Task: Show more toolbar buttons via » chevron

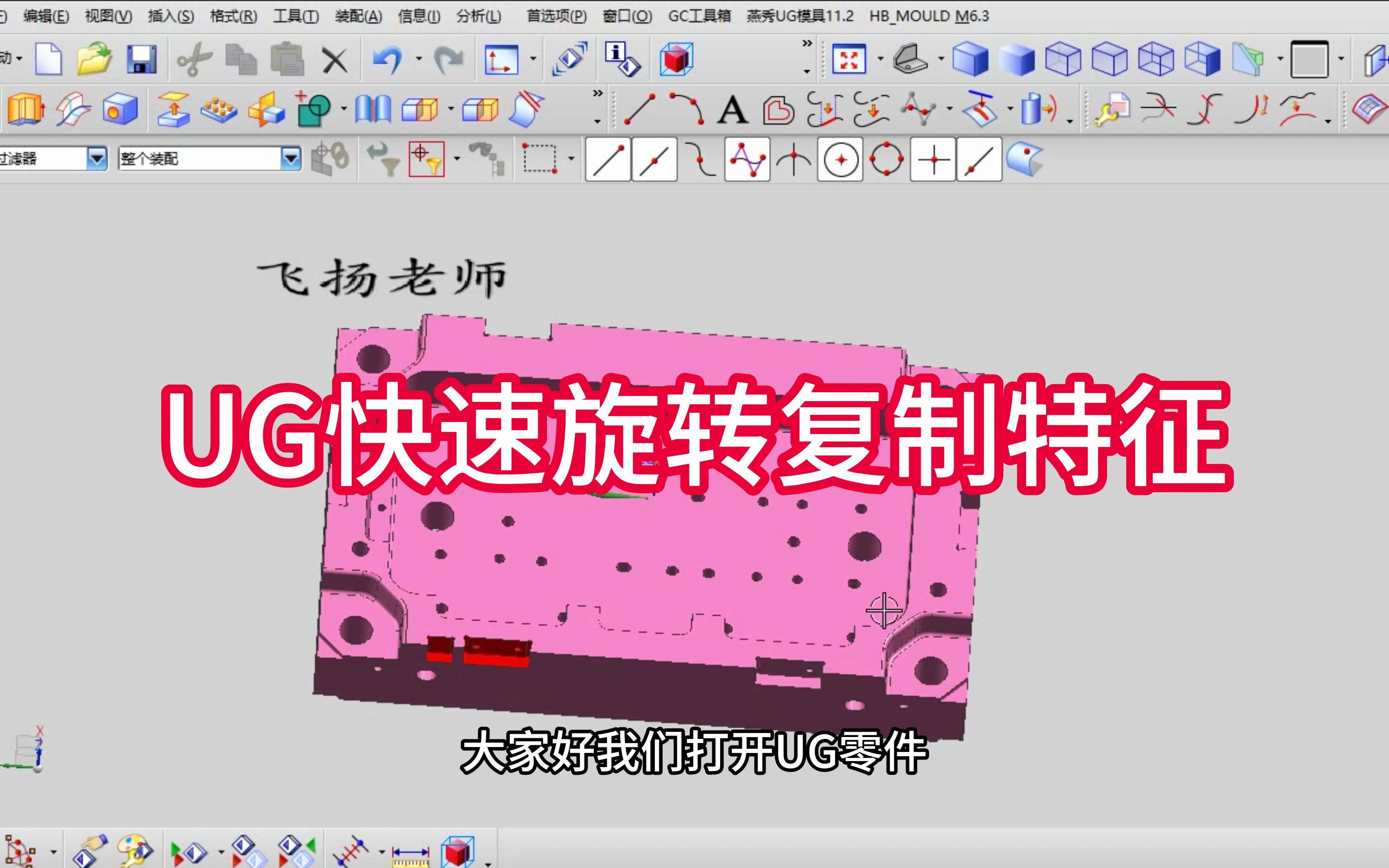Action: click(x=807, y=44)
